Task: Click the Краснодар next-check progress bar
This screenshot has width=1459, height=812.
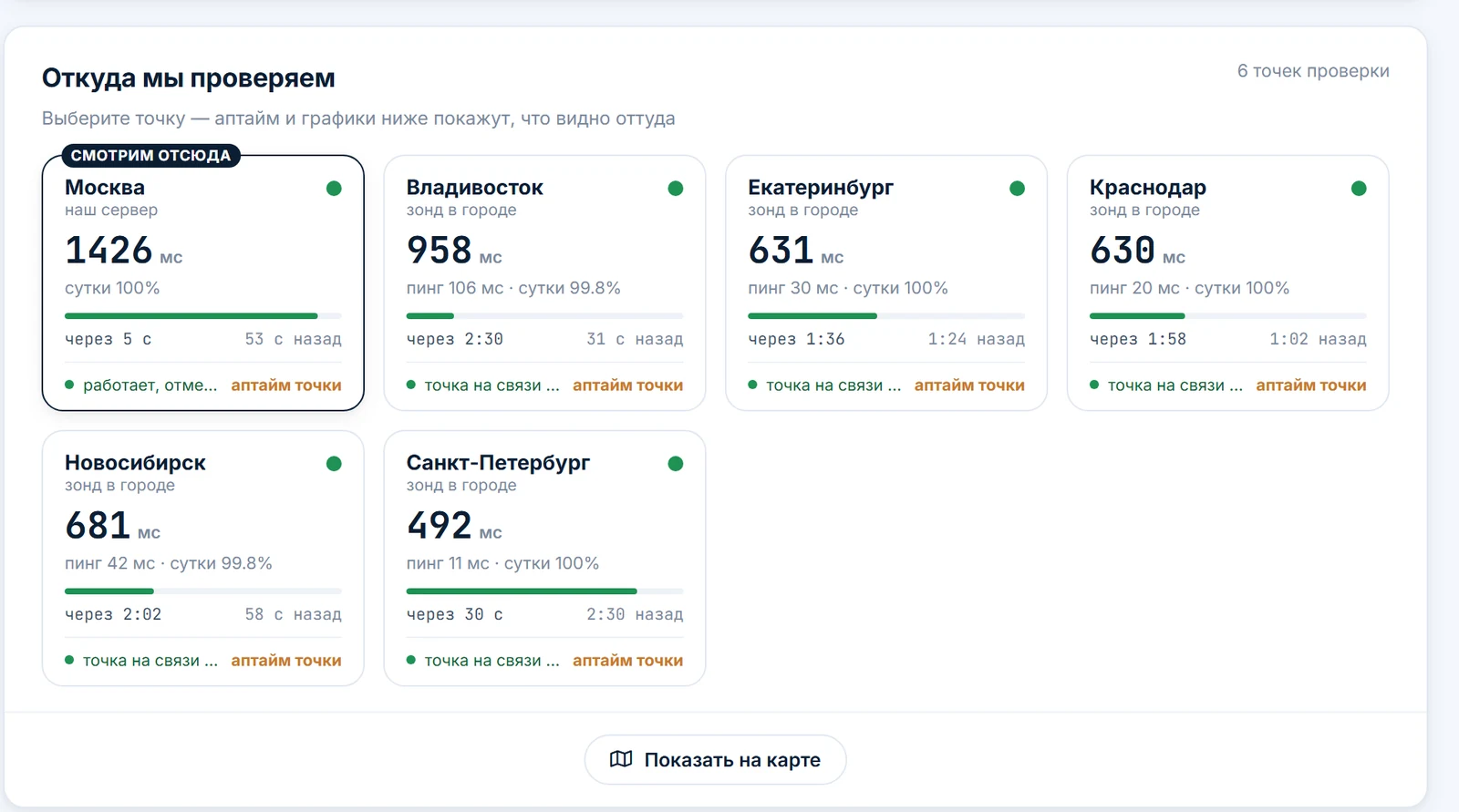Action: [1228, 316]
